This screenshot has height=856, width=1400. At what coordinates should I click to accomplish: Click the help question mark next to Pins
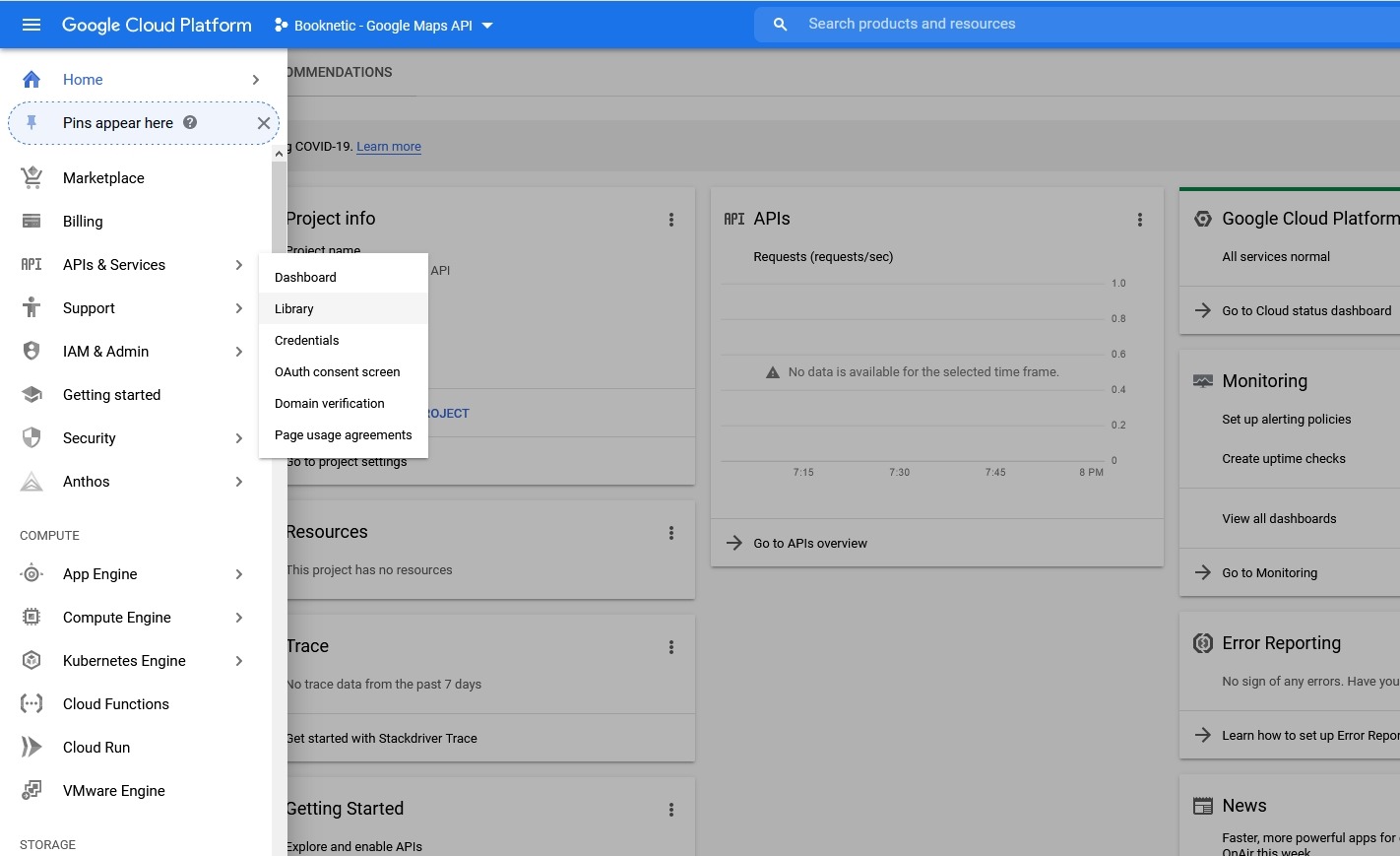[x=190, y=122]
